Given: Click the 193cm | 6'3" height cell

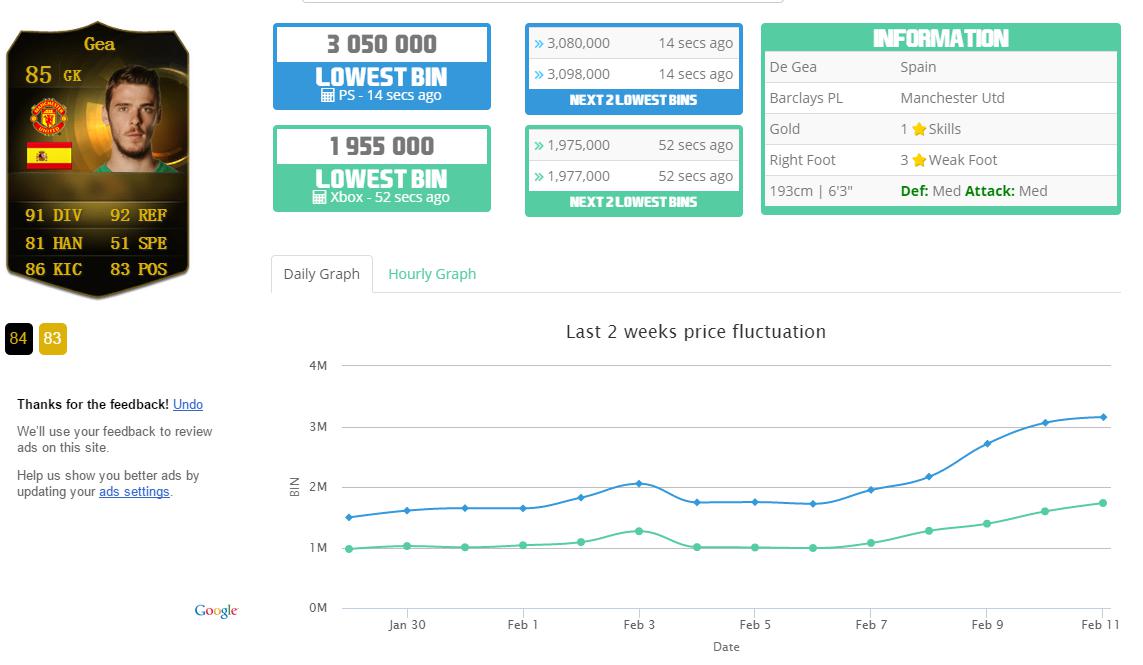Looking at the screenshot, I should pyautogui.click(x=811, y=191).
